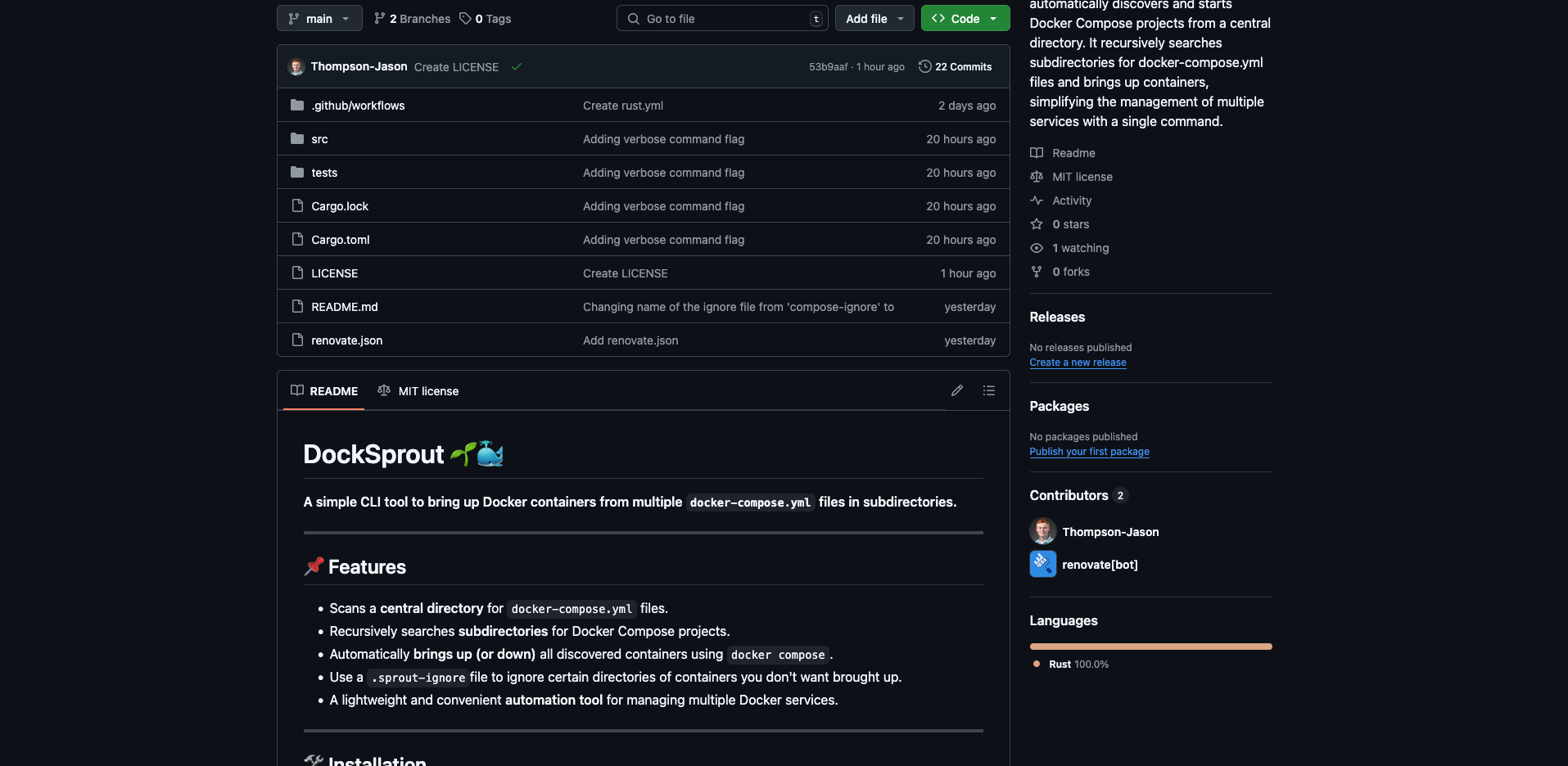This screenshot has width=1568, height=766.
Task: Click the Cargo.lock file icon
Action: pyautogui.click(x=297, y=205)
